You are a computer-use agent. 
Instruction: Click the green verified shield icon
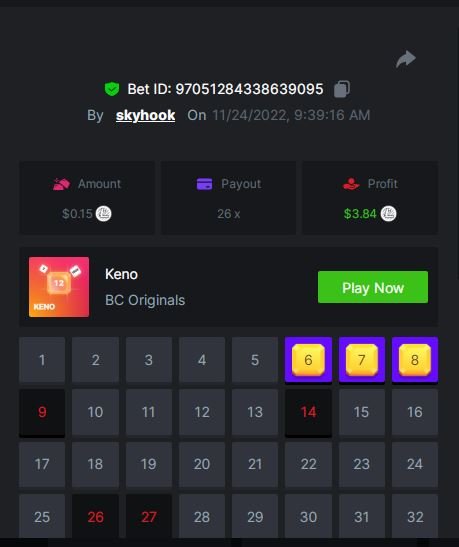(112, 89)
